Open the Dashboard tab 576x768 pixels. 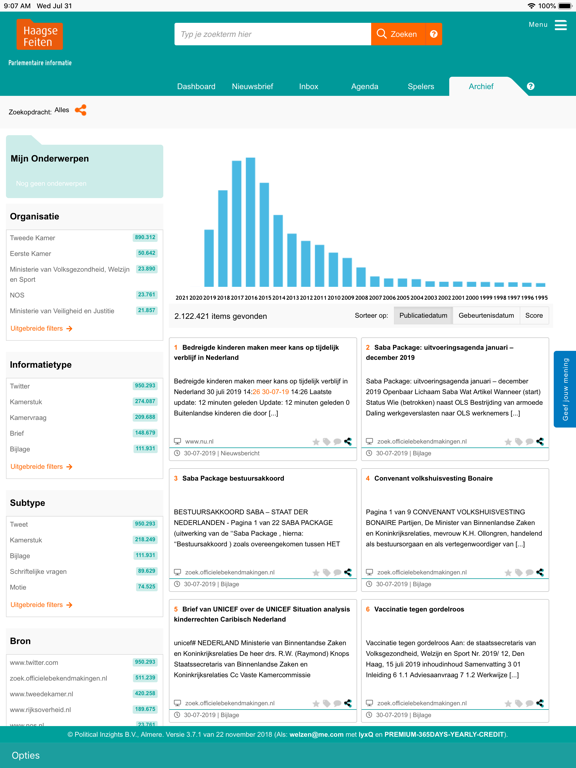click(196, 86)
